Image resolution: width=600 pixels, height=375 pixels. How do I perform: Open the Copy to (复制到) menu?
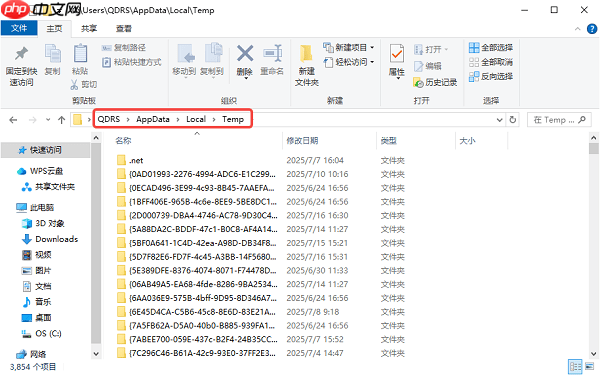tap(212, 60)
